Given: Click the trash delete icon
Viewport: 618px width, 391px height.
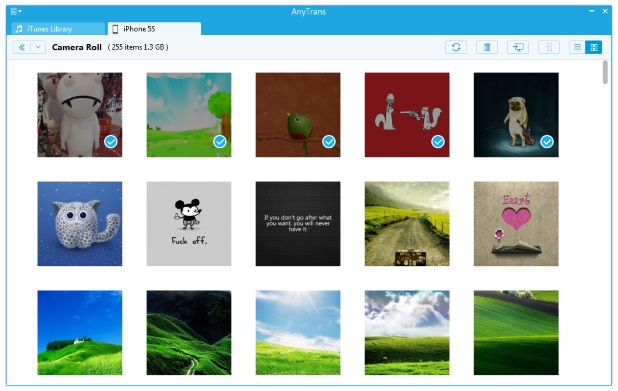Looking at the screenshot, I should 487,47.
